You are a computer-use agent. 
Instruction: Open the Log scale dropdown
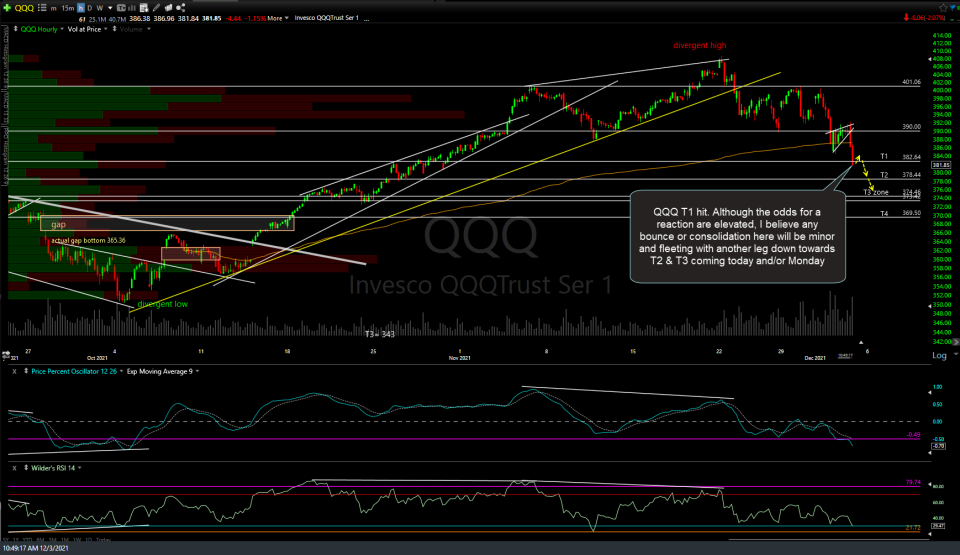click(x=956, y=354)
